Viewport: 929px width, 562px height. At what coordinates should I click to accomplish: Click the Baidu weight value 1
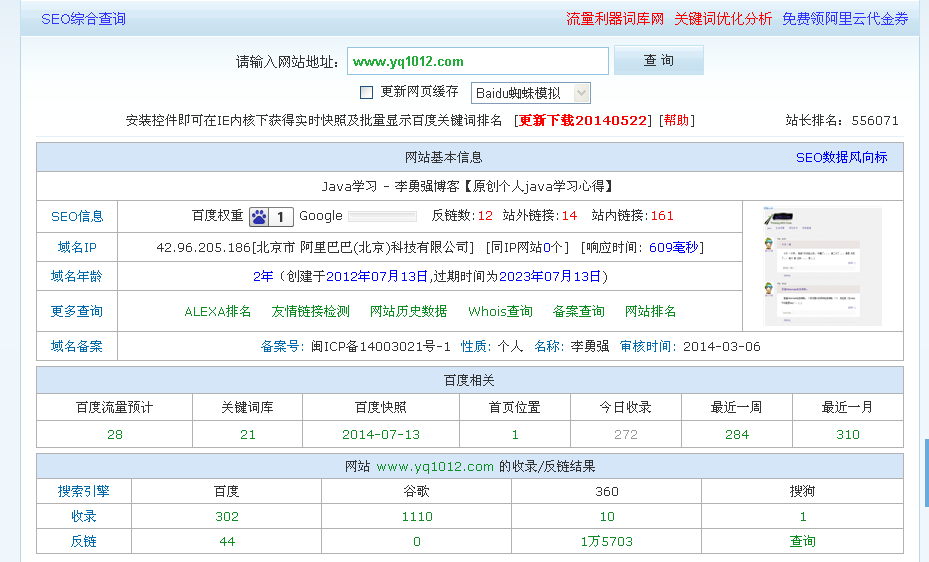281,217
